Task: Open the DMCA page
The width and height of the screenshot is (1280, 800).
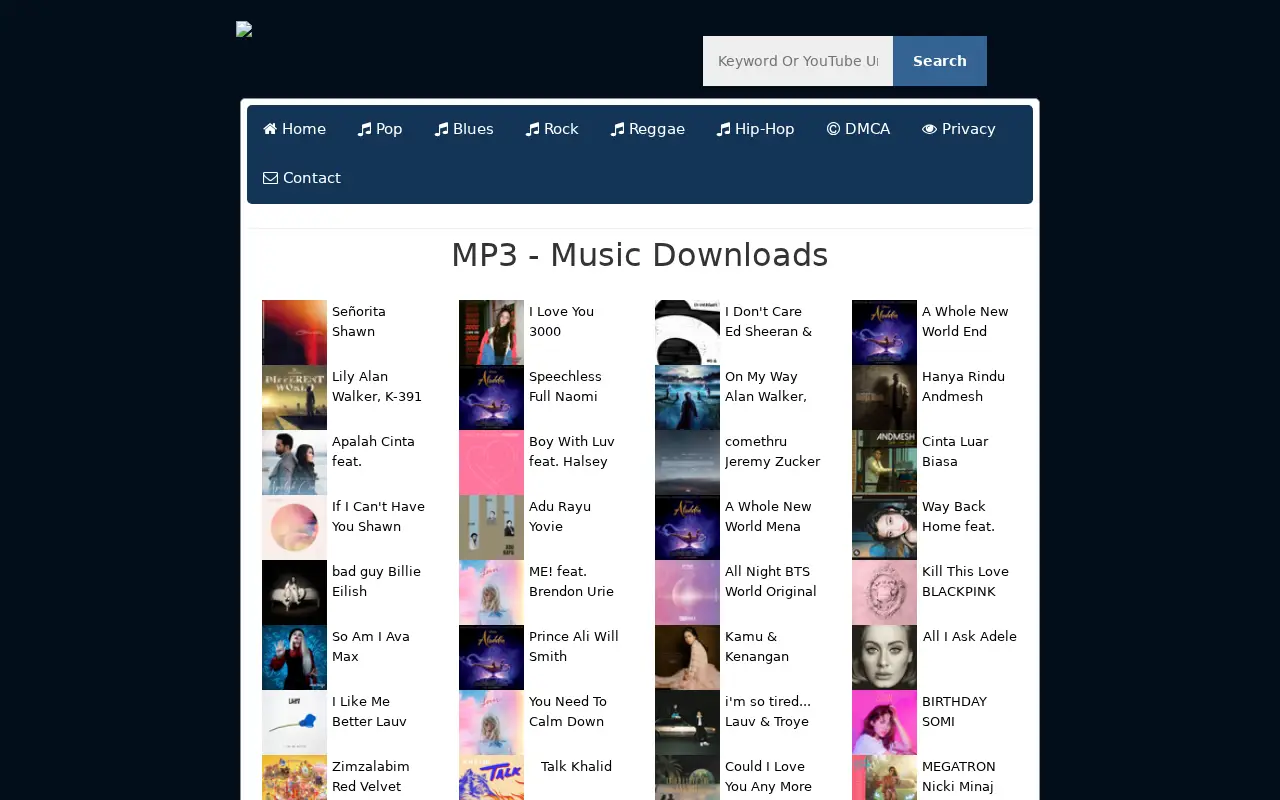Action: [x=858, y=129]
